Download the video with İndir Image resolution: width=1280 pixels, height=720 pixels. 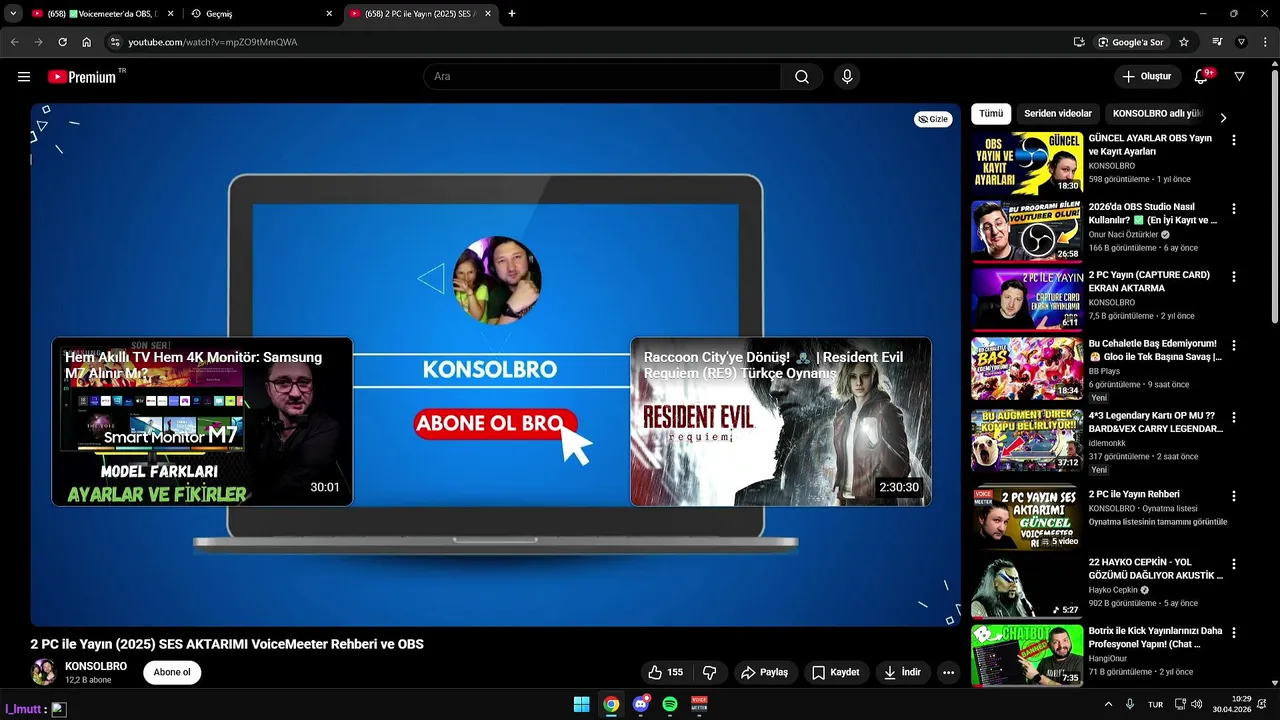902,672
